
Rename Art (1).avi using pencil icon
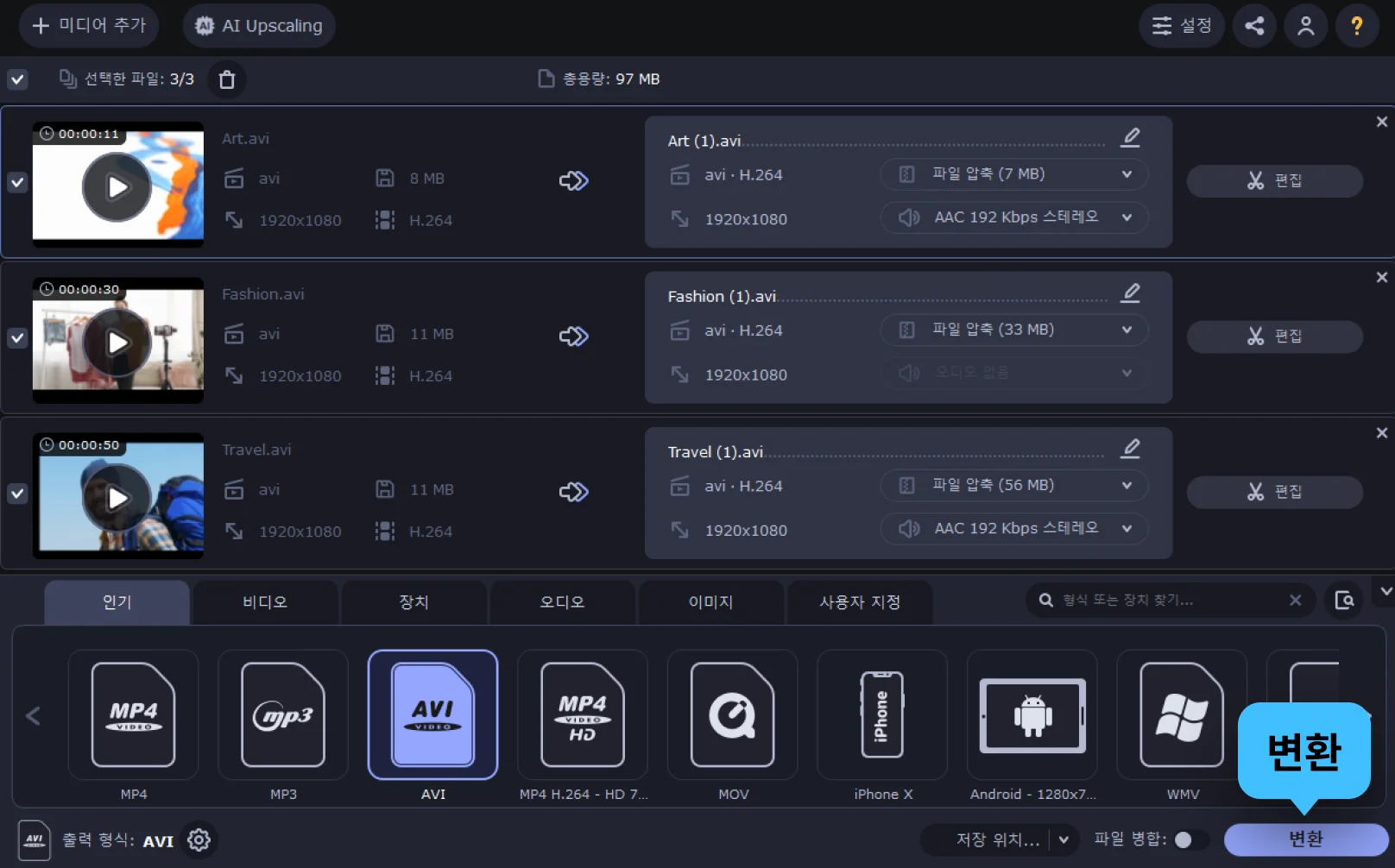[x=1130, y=138]
